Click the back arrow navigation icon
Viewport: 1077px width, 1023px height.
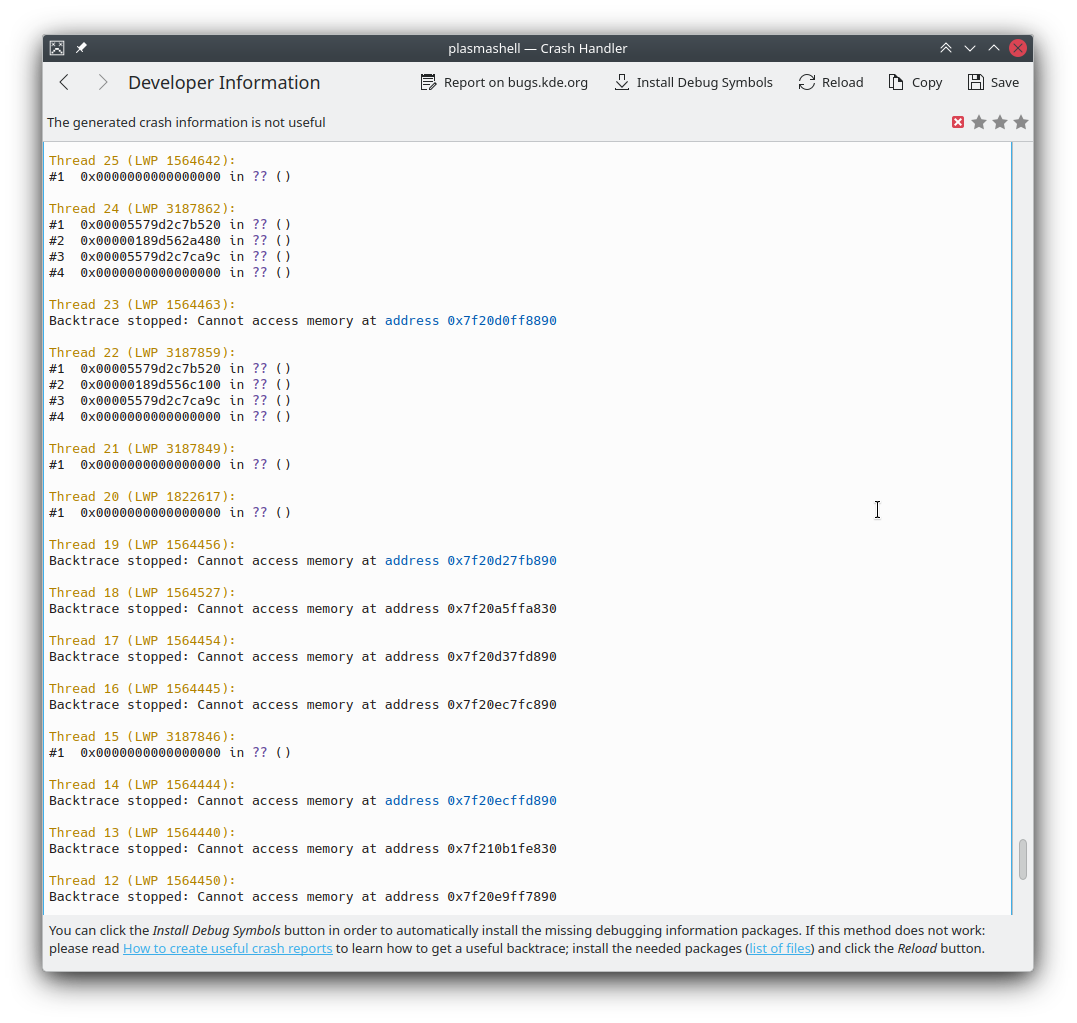click(x=64, y=83)
